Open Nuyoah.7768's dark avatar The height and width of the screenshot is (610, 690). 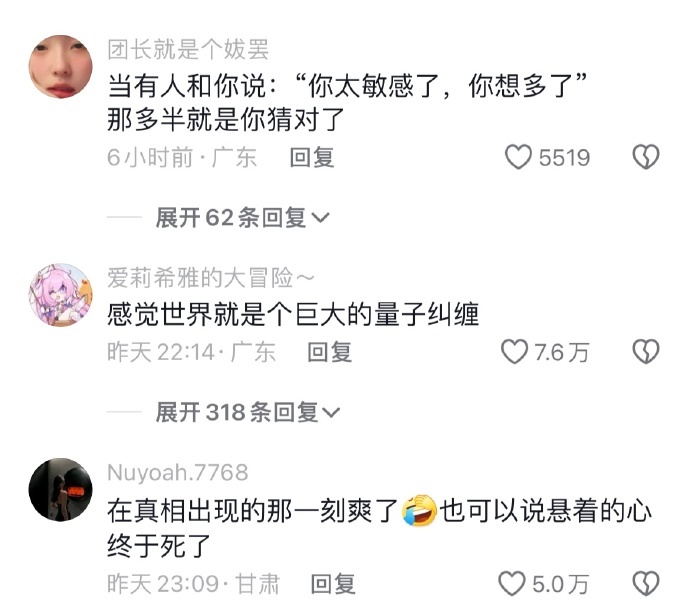pos(61,489)
